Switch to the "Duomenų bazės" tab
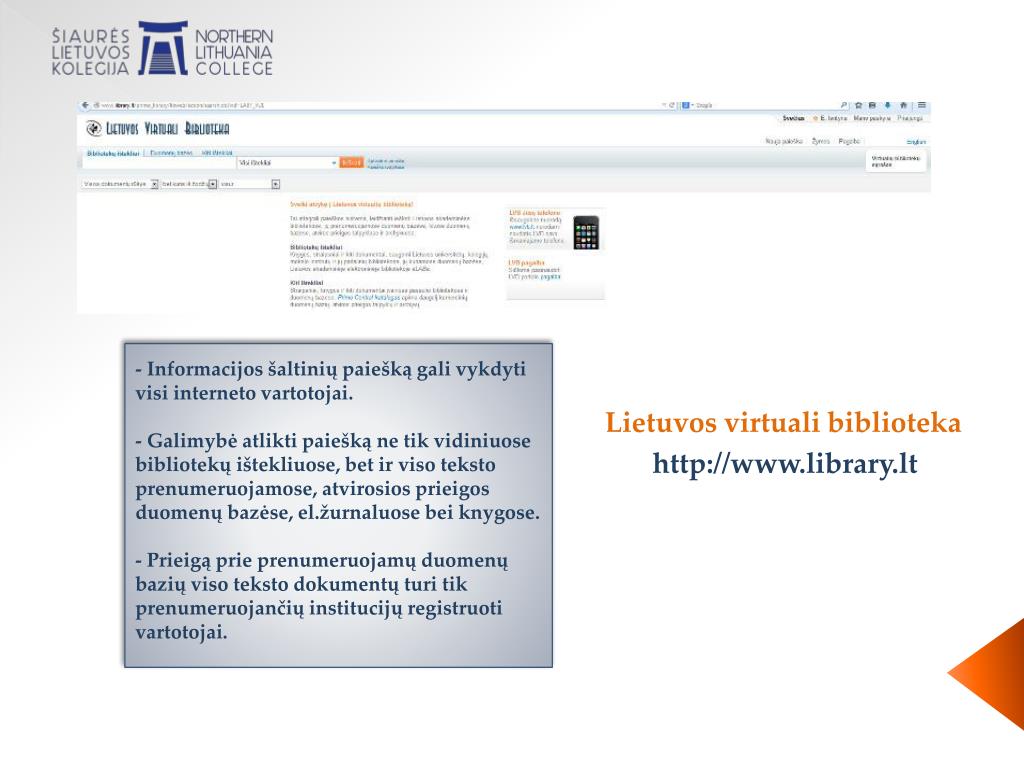Viewport: 1024px width, 768px height. (x=172, y=153)
